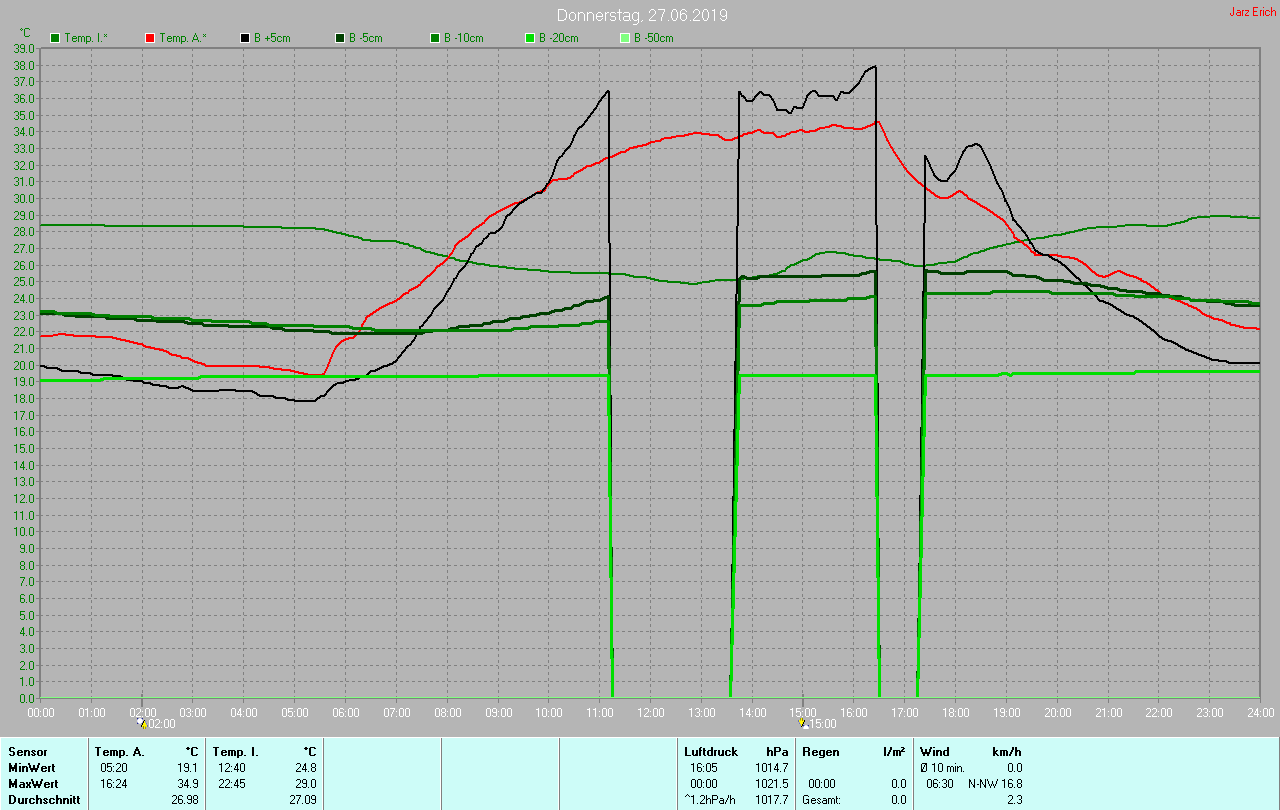Toggle the red Temp. A.* legend box

[150, 38]
